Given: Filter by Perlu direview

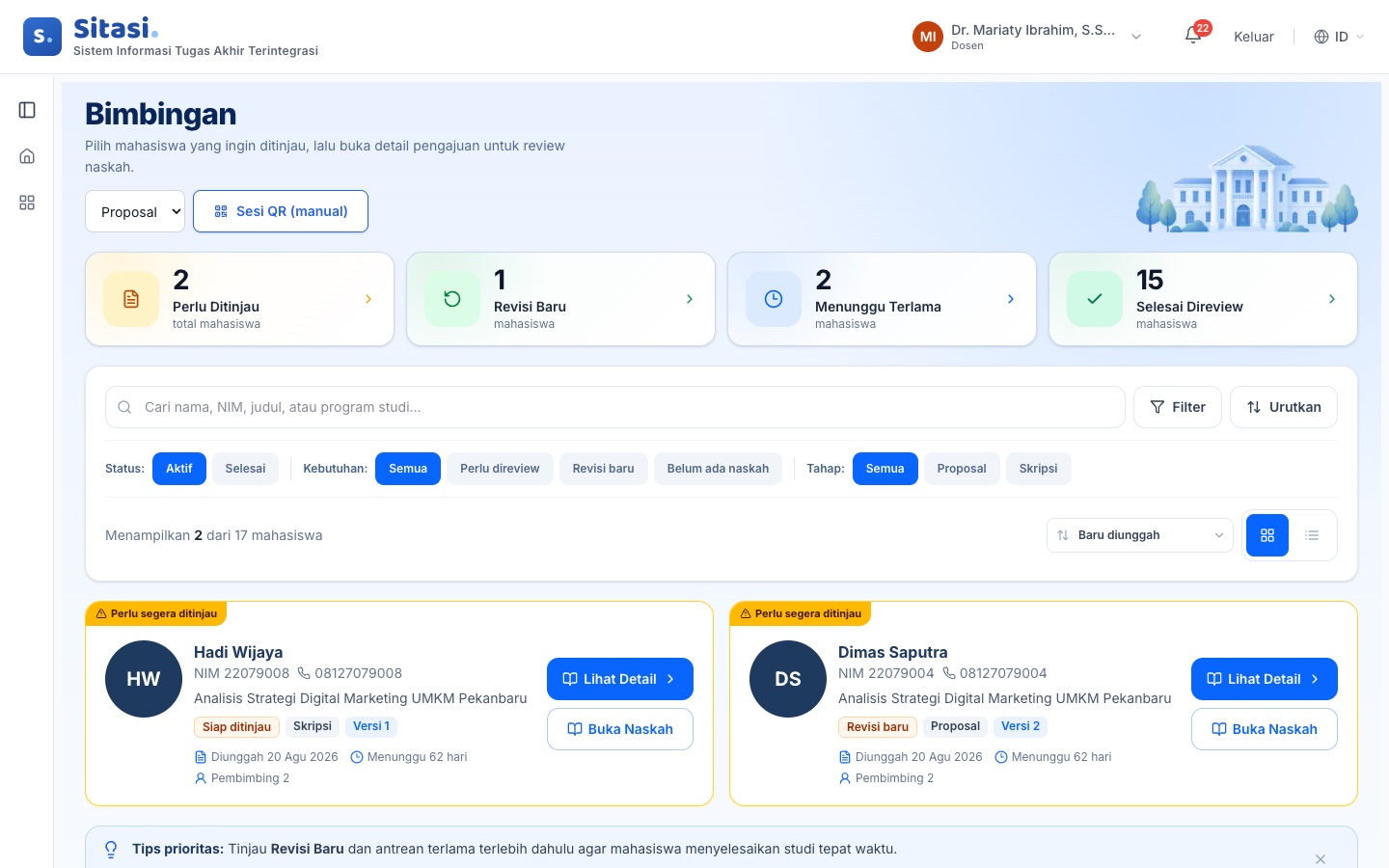Looking at the screenshot, I should point(500,469).
